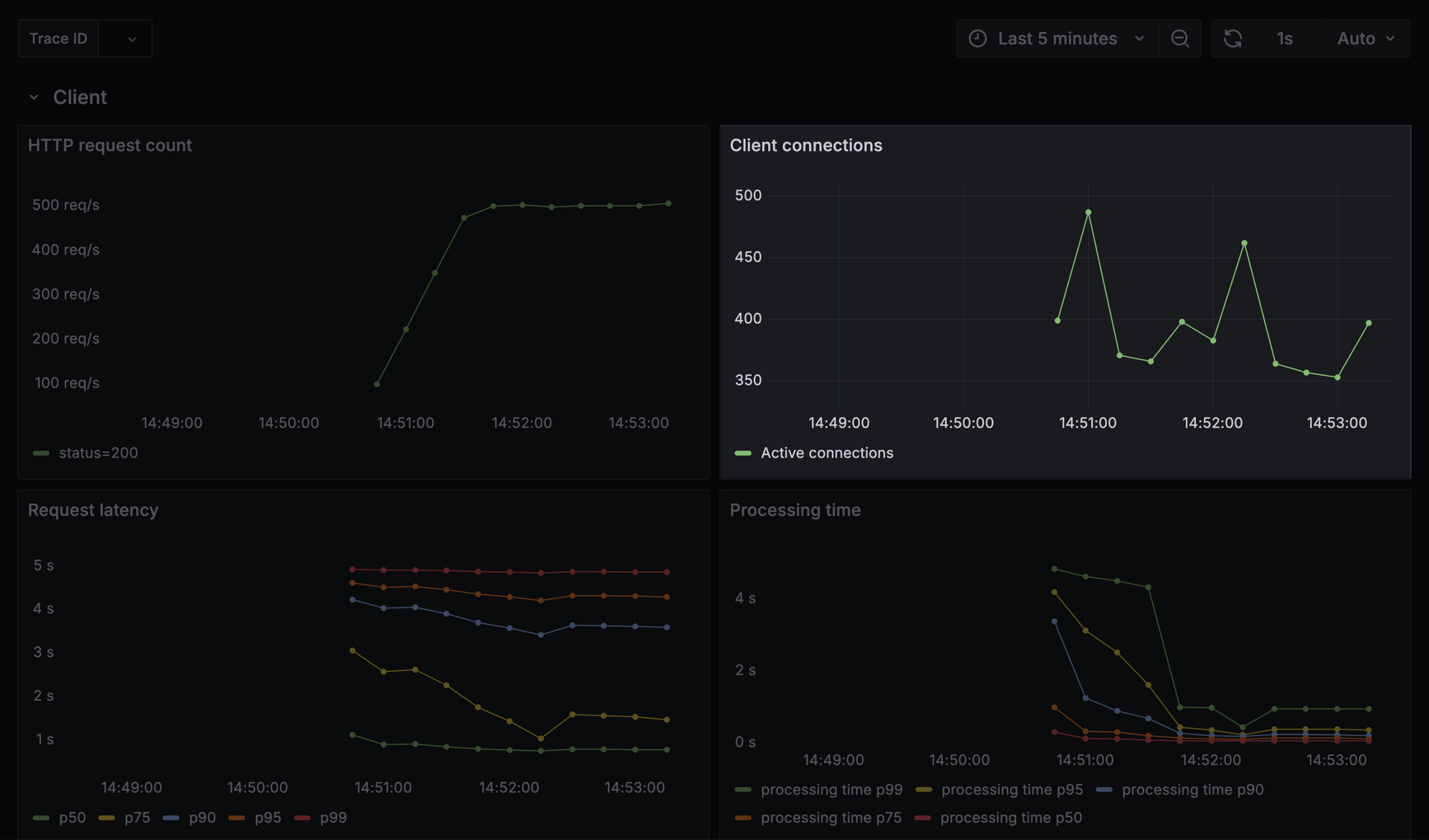
Task: Click the p50 legend color line
Action: [41, 818]
